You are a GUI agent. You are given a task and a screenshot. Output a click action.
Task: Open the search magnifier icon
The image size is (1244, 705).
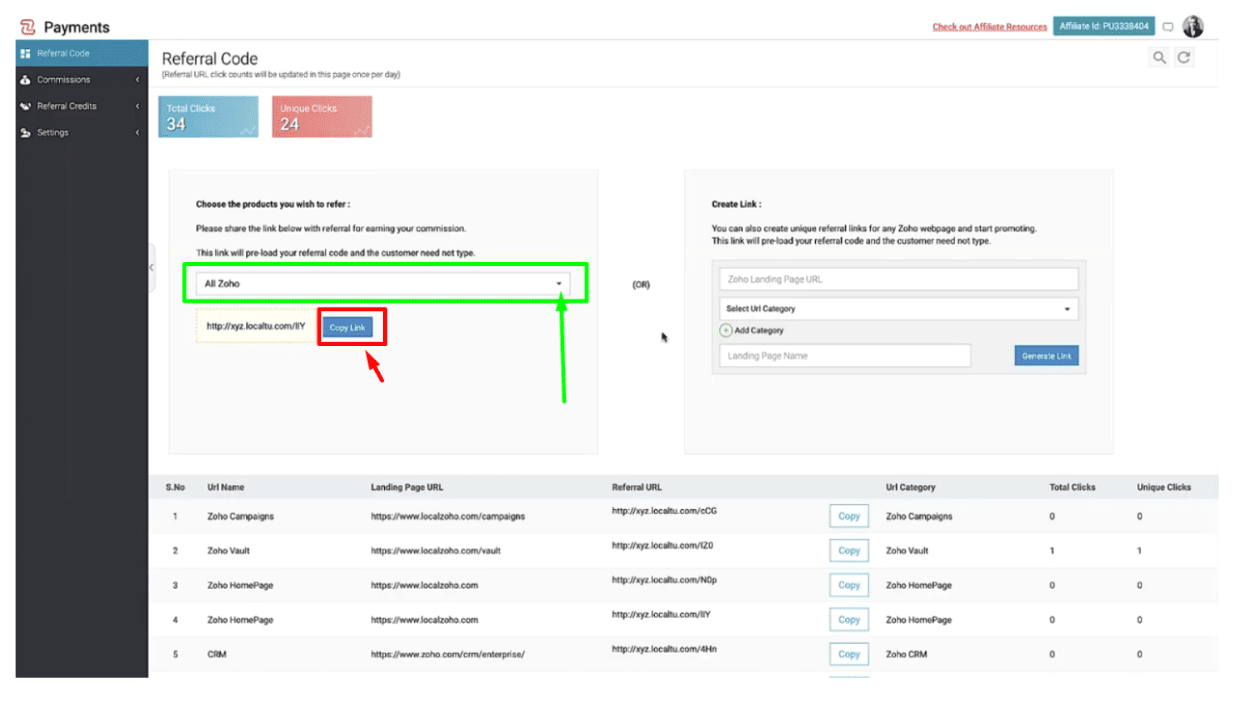tap(1159, 58)
